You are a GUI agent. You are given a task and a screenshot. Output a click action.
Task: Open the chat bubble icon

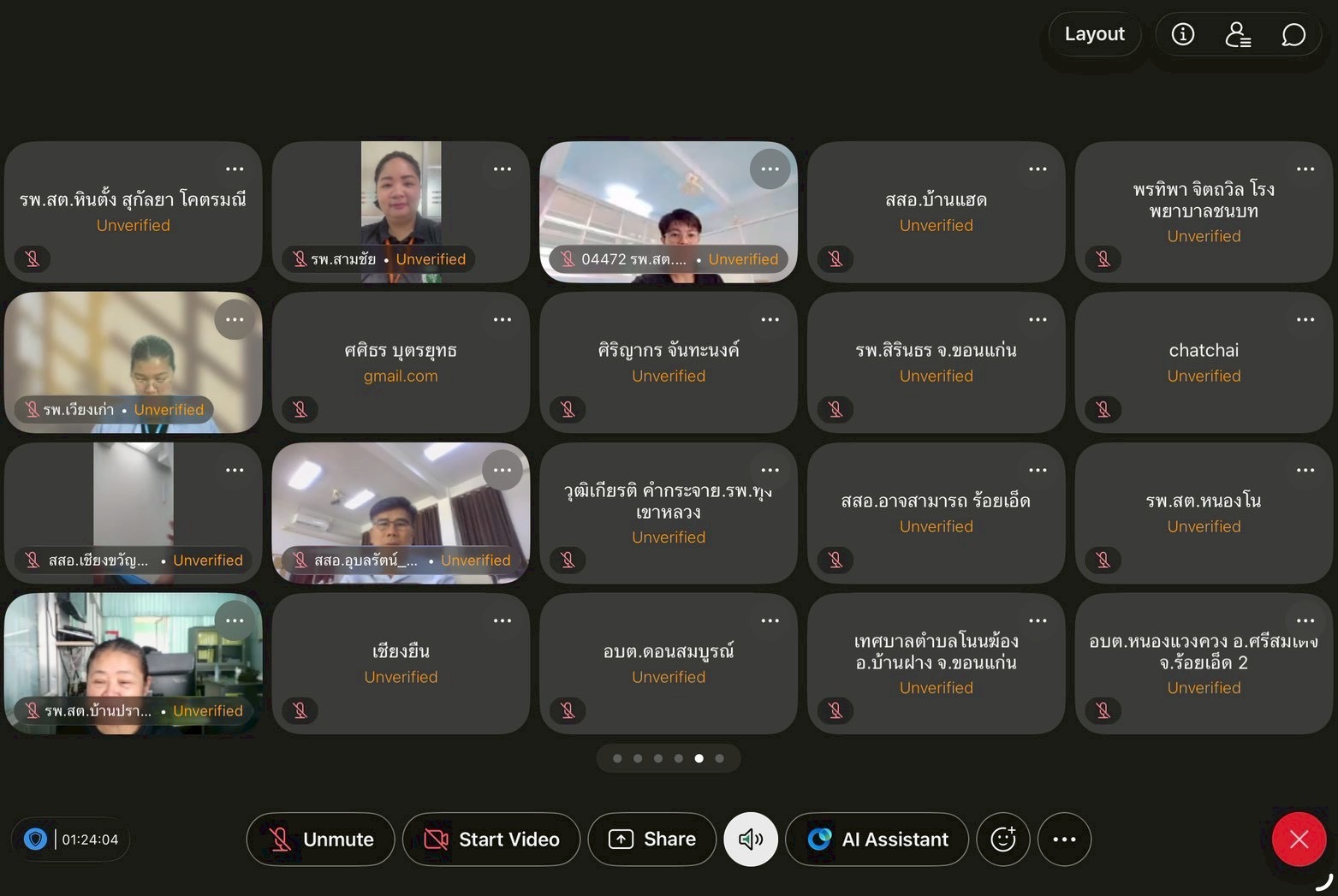pos(1293,34)
